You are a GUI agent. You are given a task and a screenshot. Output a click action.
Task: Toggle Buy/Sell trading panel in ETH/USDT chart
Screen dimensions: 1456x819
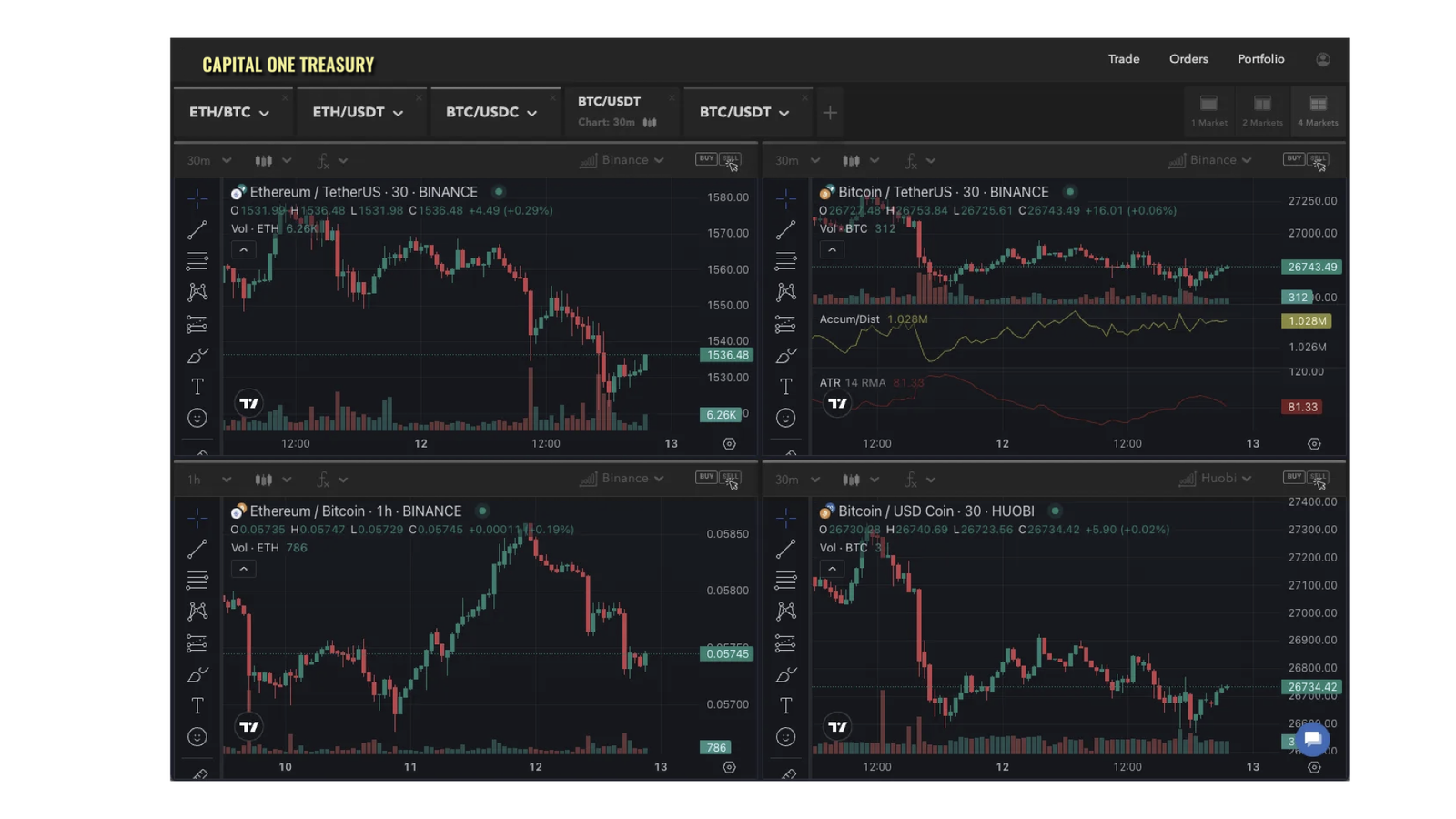[719, 161]
